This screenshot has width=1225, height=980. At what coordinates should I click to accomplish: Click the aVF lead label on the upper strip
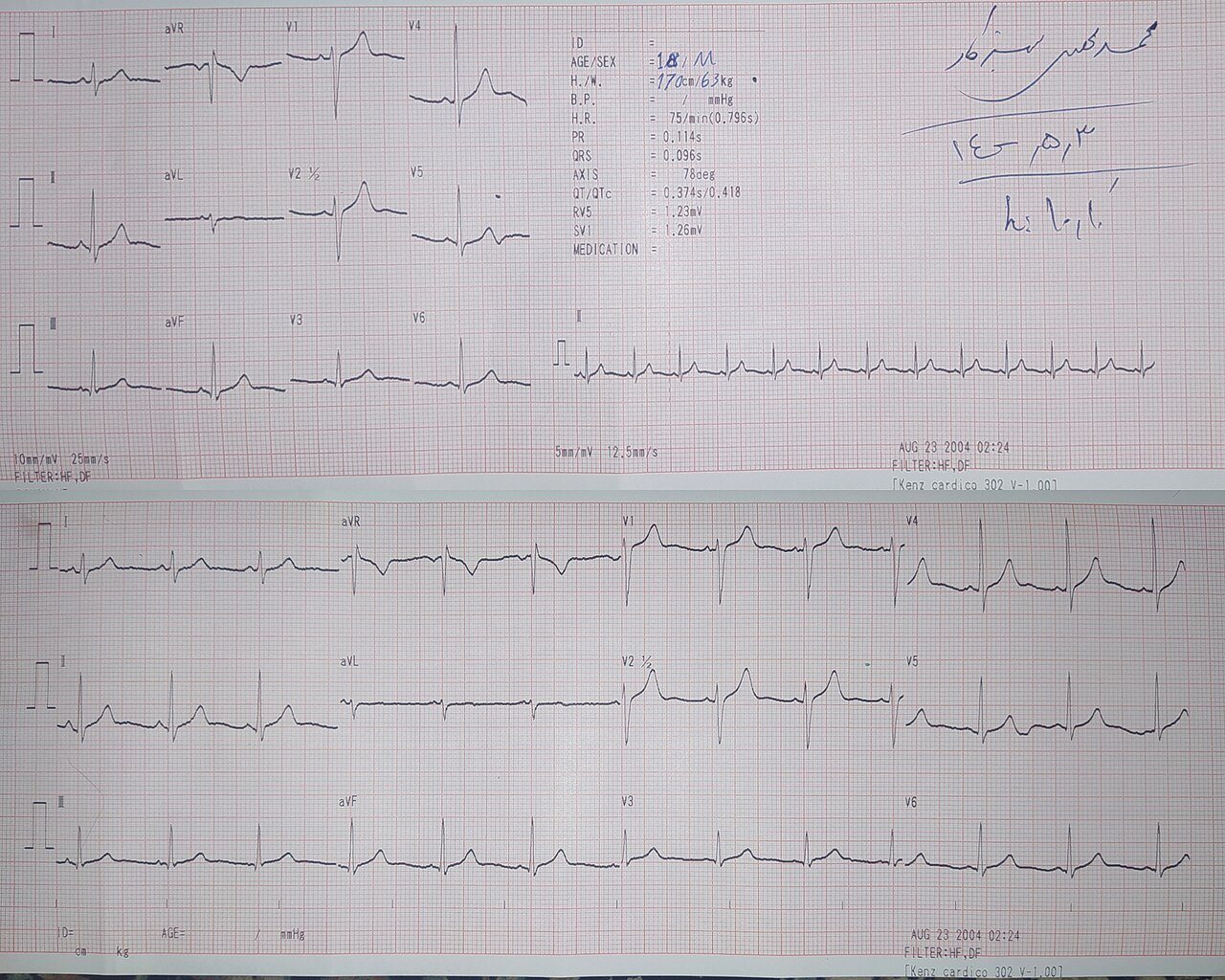pos(173,323)
